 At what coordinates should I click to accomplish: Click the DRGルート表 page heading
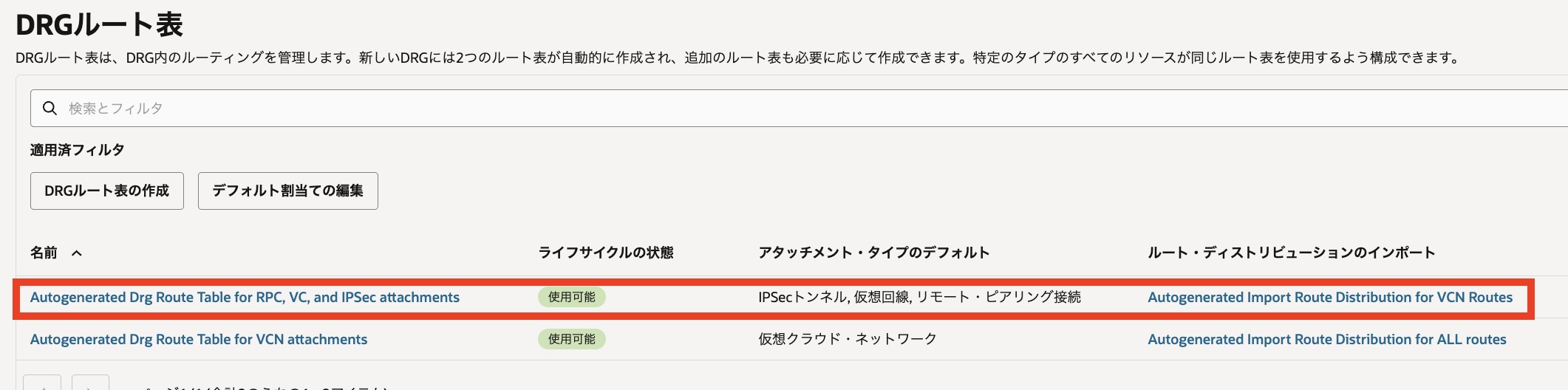(99, 25)
